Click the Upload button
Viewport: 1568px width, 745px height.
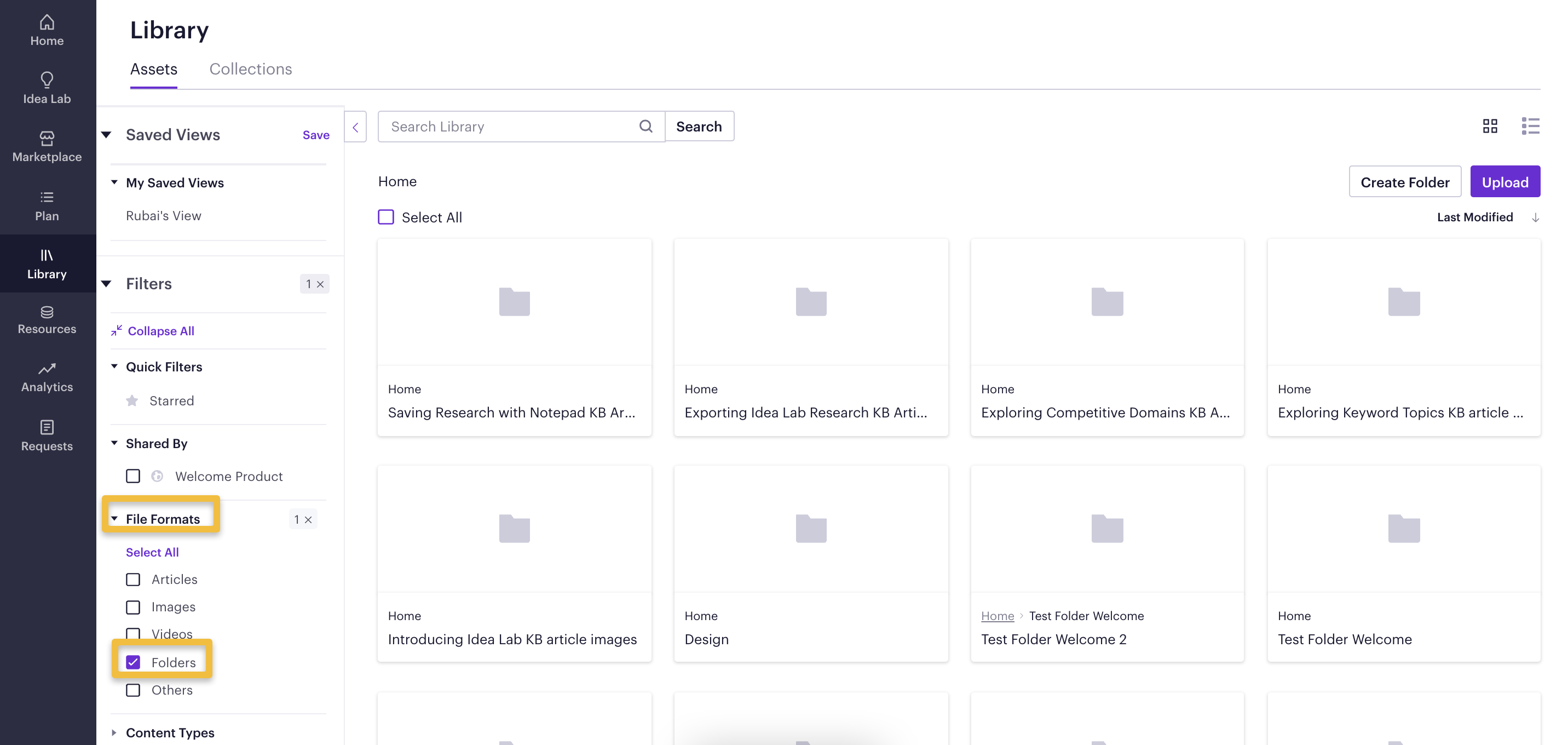pyautogui.click(x=1504, y=181)
